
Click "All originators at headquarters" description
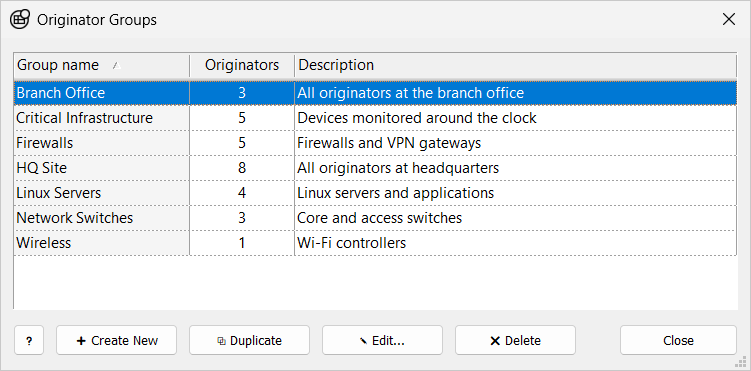coord(398,168)
